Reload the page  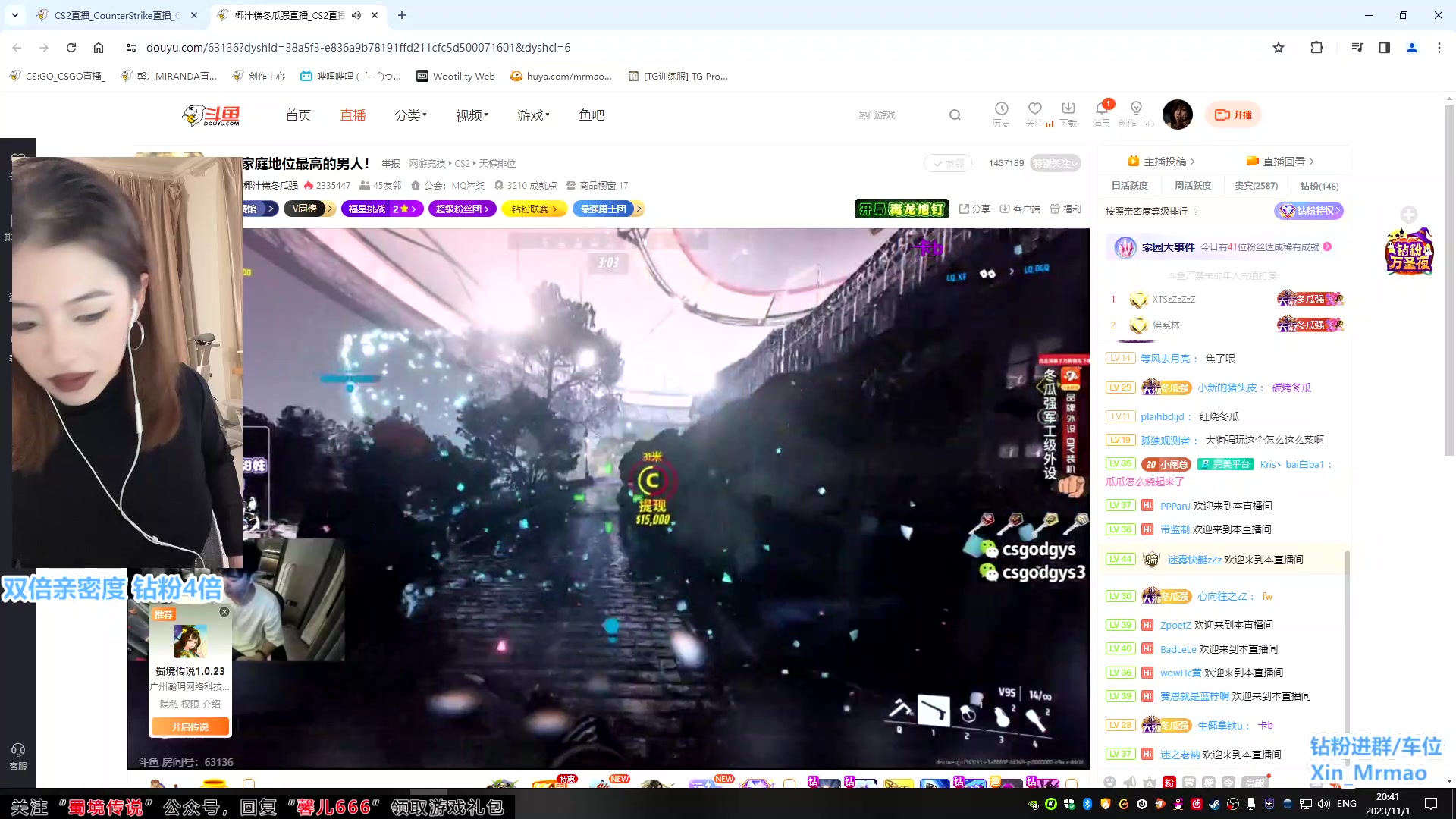[x=71, y=48]
